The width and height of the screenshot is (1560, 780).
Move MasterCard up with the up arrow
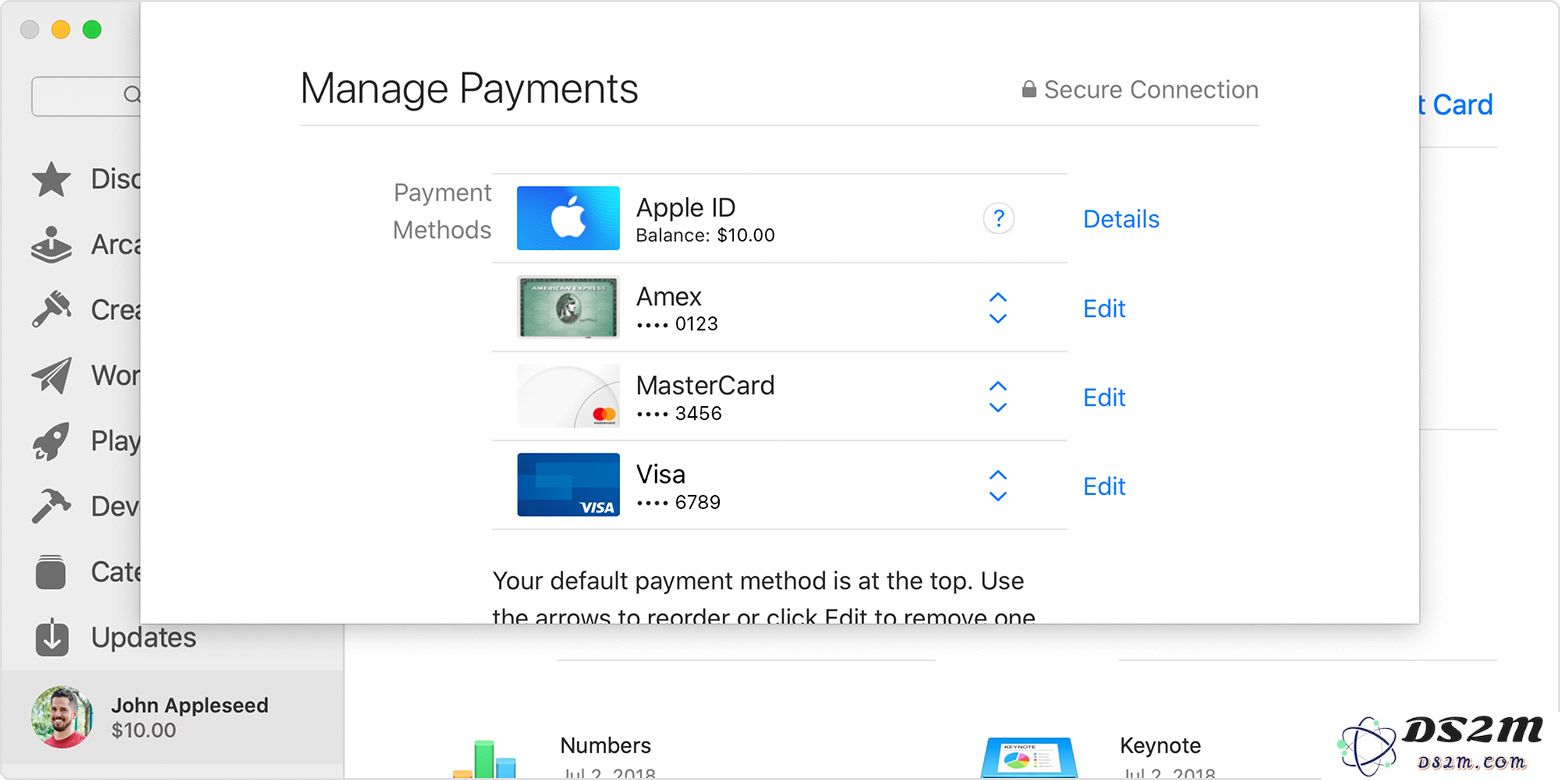pyautogui.click(x=997, y=386)
